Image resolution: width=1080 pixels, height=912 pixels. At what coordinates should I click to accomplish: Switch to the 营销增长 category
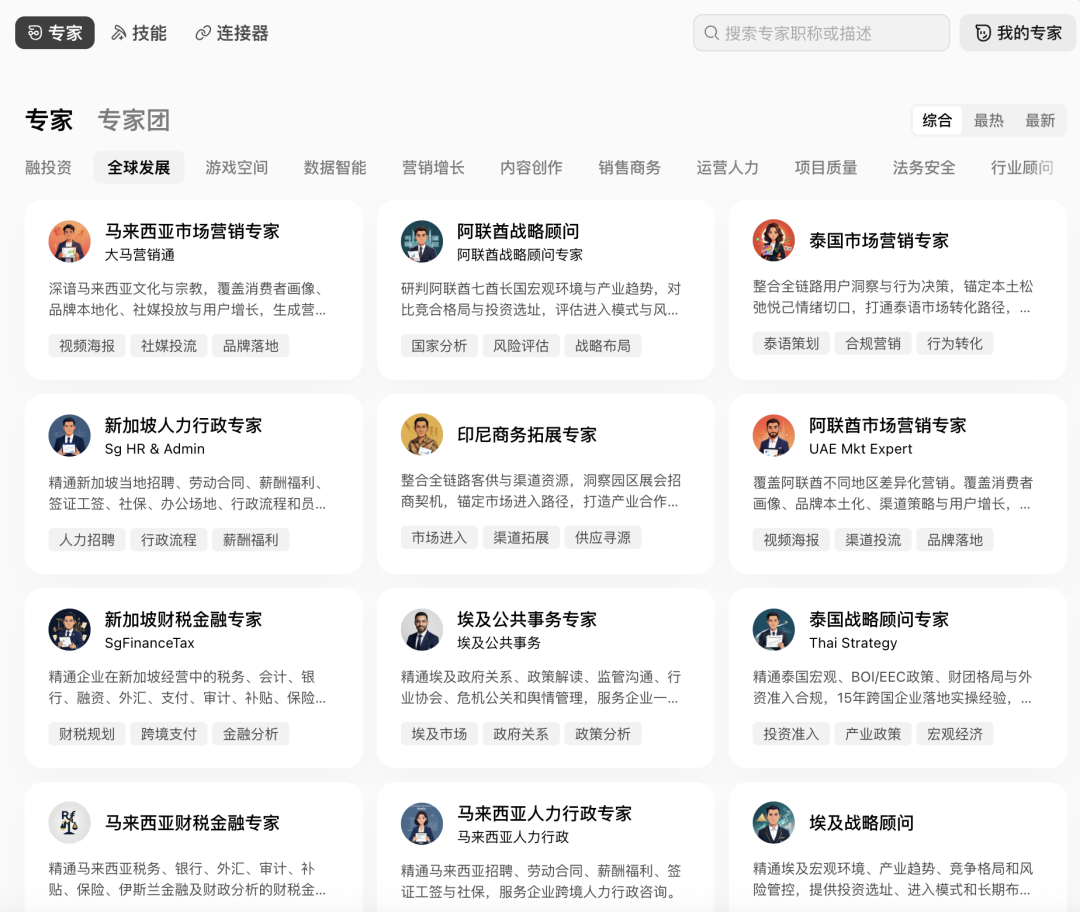[x=433, y=167]
